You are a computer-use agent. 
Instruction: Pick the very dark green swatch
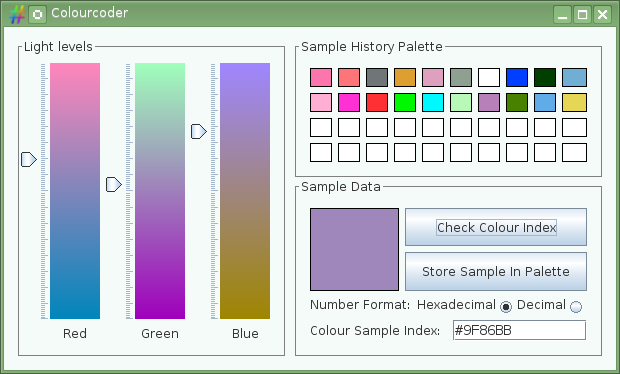(545, 77)
